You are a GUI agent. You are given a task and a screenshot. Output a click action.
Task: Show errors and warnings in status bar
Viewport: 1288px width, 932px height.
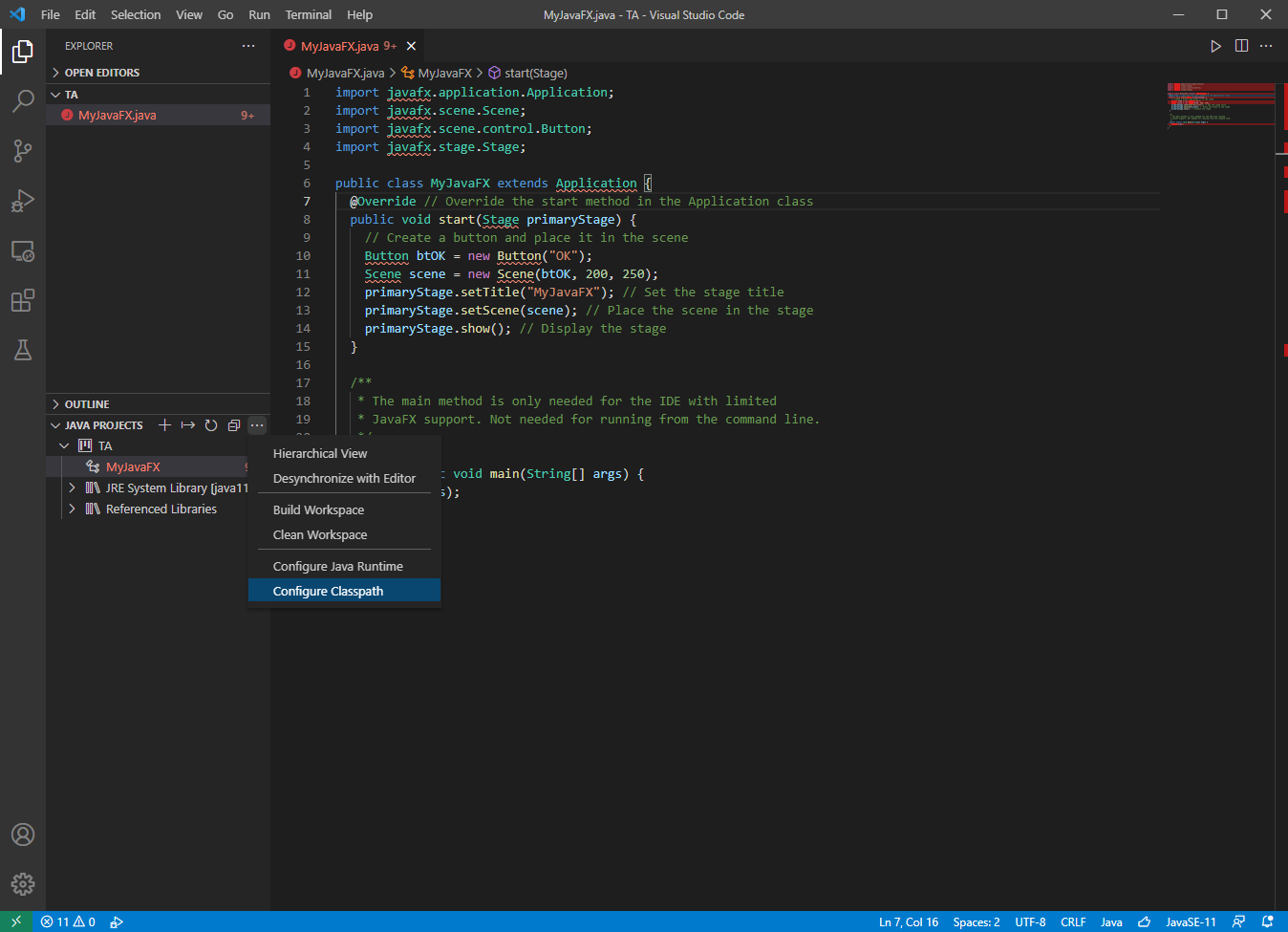tap(68, 921)
